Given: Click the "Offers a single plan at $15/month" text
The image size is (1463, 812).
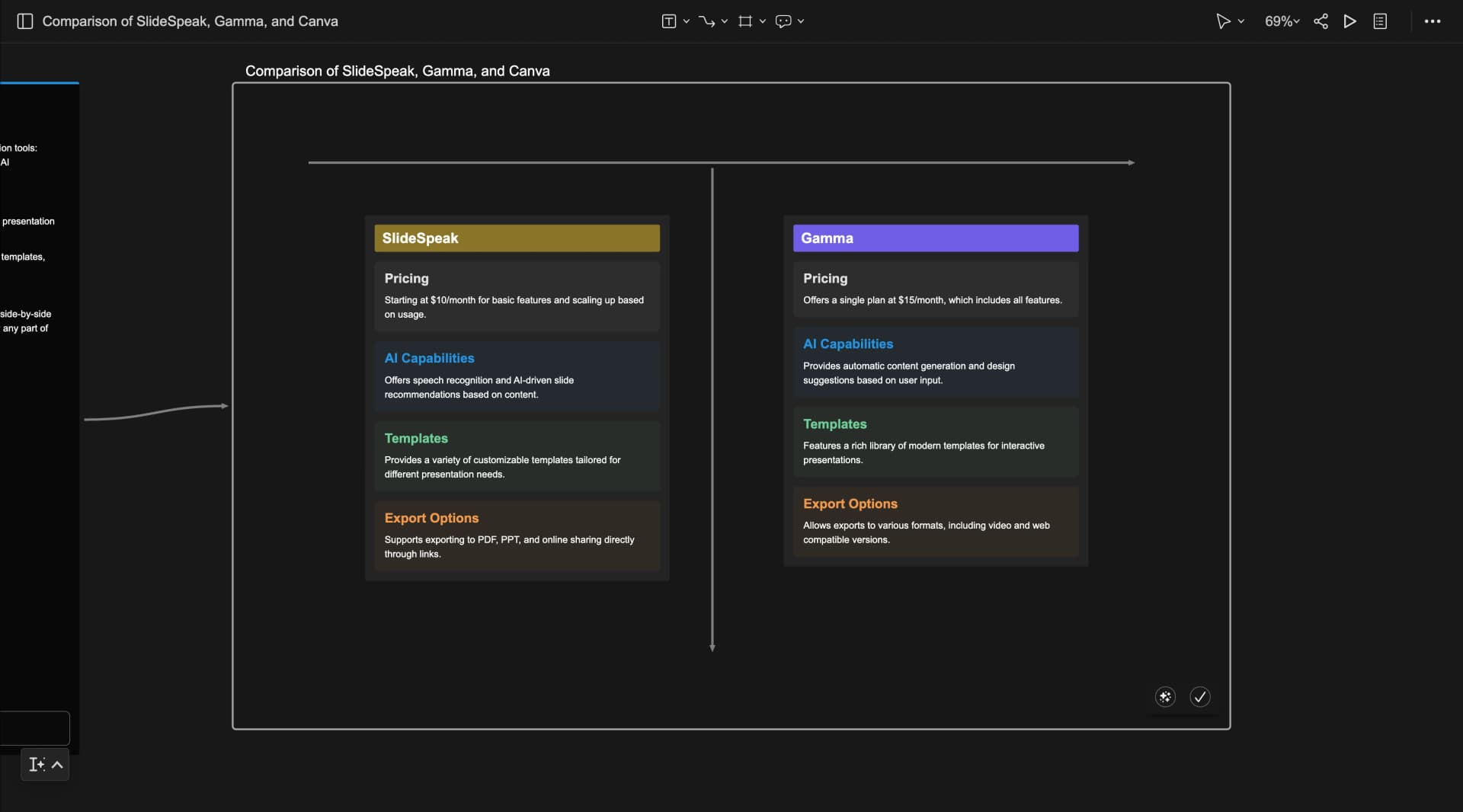Looking at the screenshot, I should pyautogui.click(x=933, y=300).
